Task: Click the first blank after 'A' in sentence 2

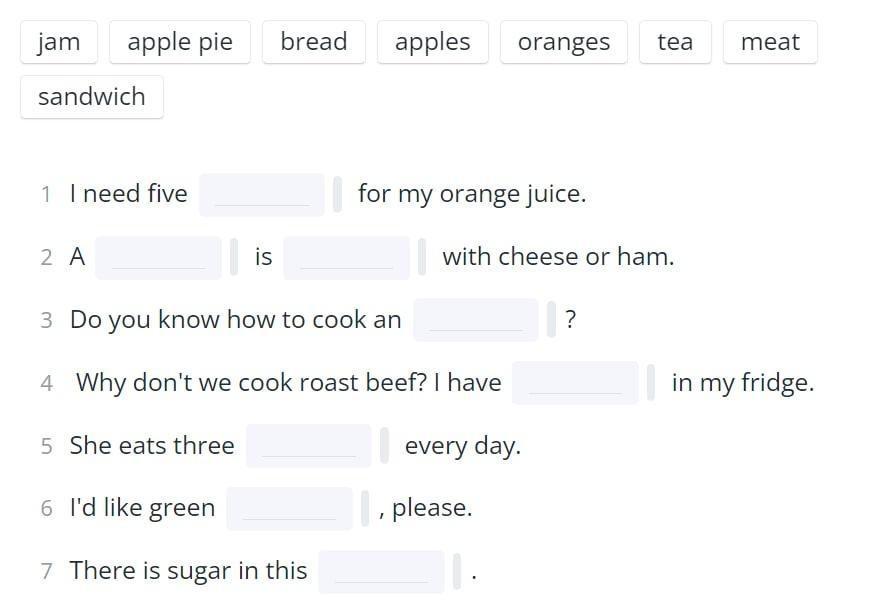Action: pos(158,257)
